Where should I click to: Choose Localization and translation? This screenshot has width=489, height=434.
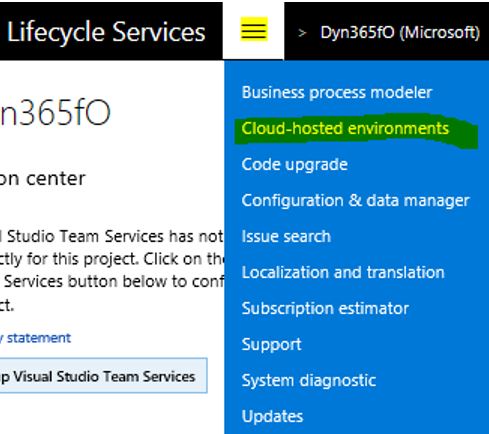point(343,272)
